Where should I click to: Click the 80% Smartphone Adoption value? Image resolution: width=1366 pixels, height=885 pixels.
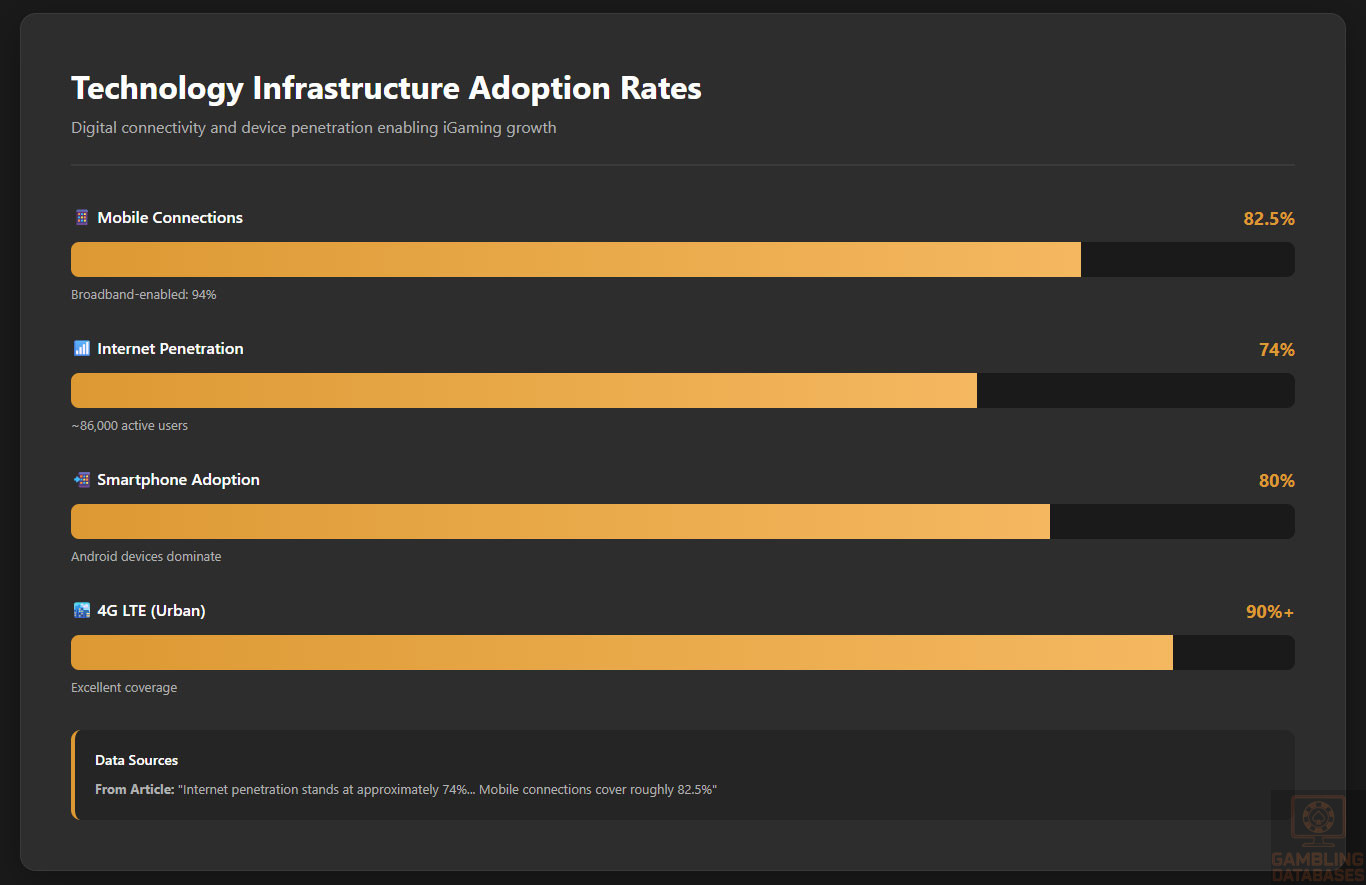[x=1276, y=481]
